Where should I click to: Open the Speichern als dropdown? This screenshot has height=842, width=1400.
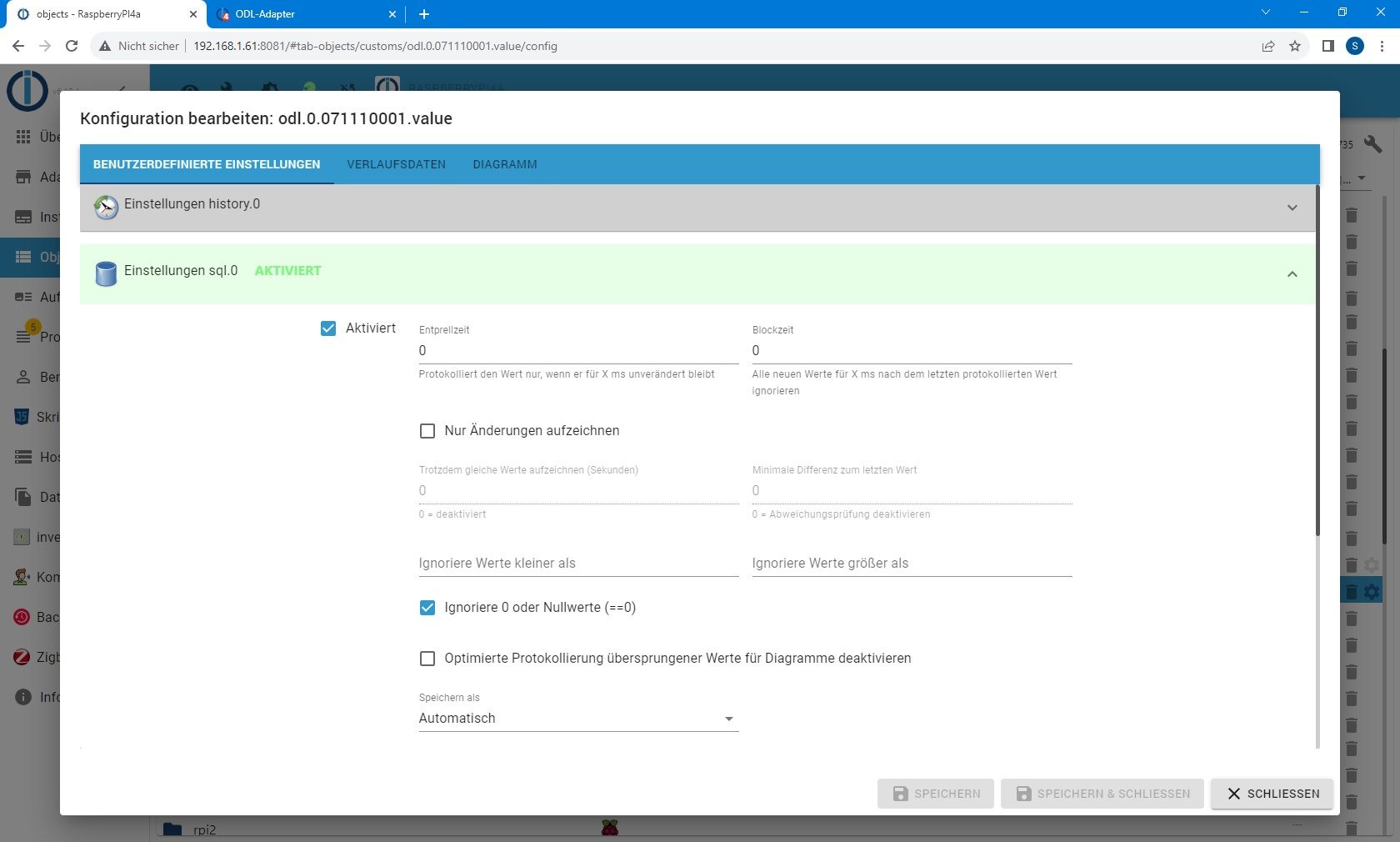tap(578, 719)
